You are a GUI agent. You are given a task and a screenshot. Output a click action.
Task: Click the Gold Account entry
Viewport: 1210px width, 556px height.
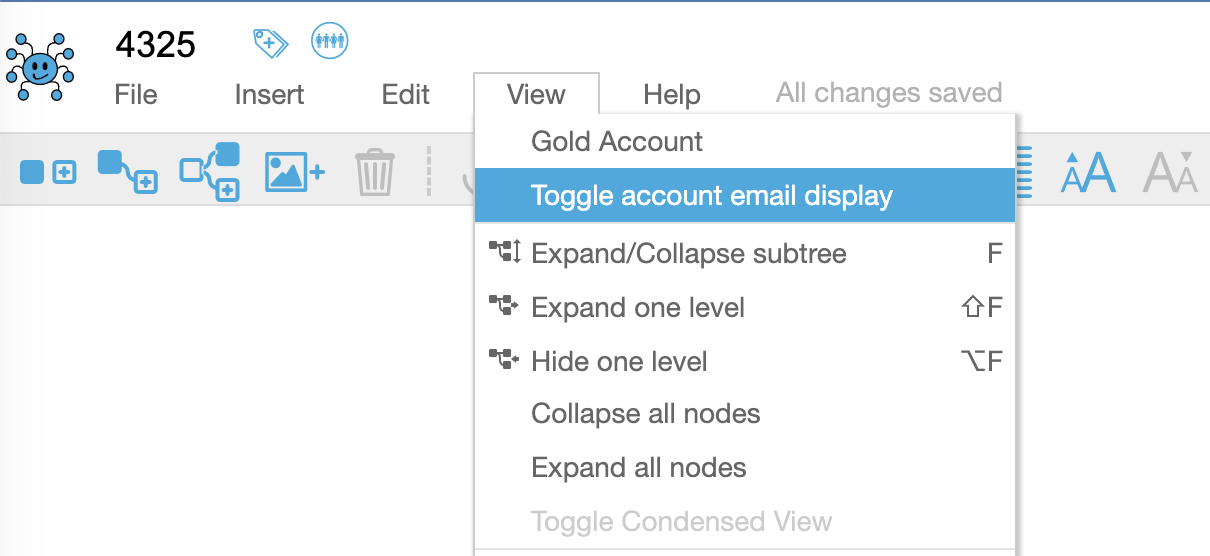pos(745,141)
